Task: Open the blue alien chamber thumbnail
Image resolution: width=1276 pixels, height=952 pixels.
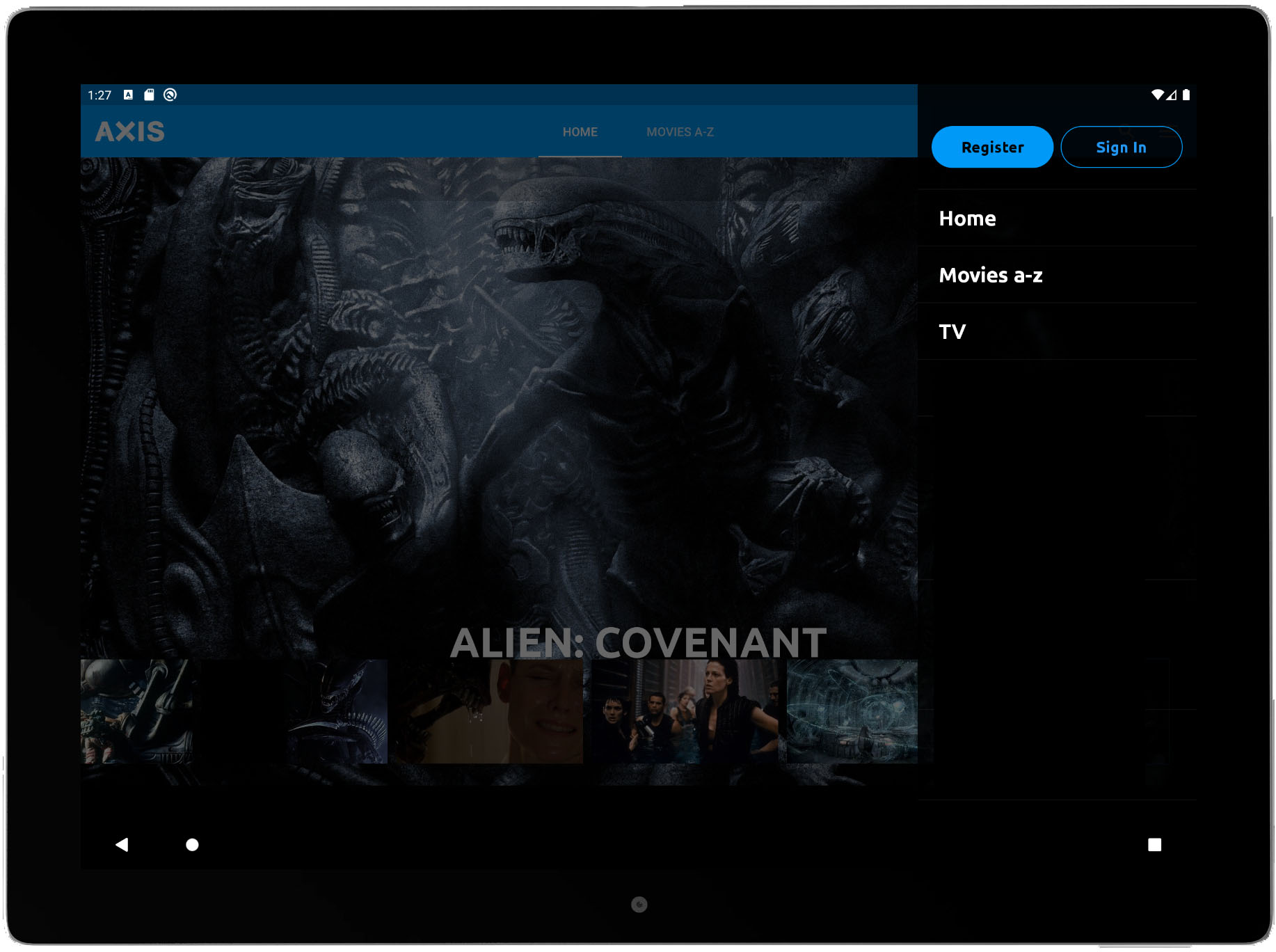Action: 852,711
